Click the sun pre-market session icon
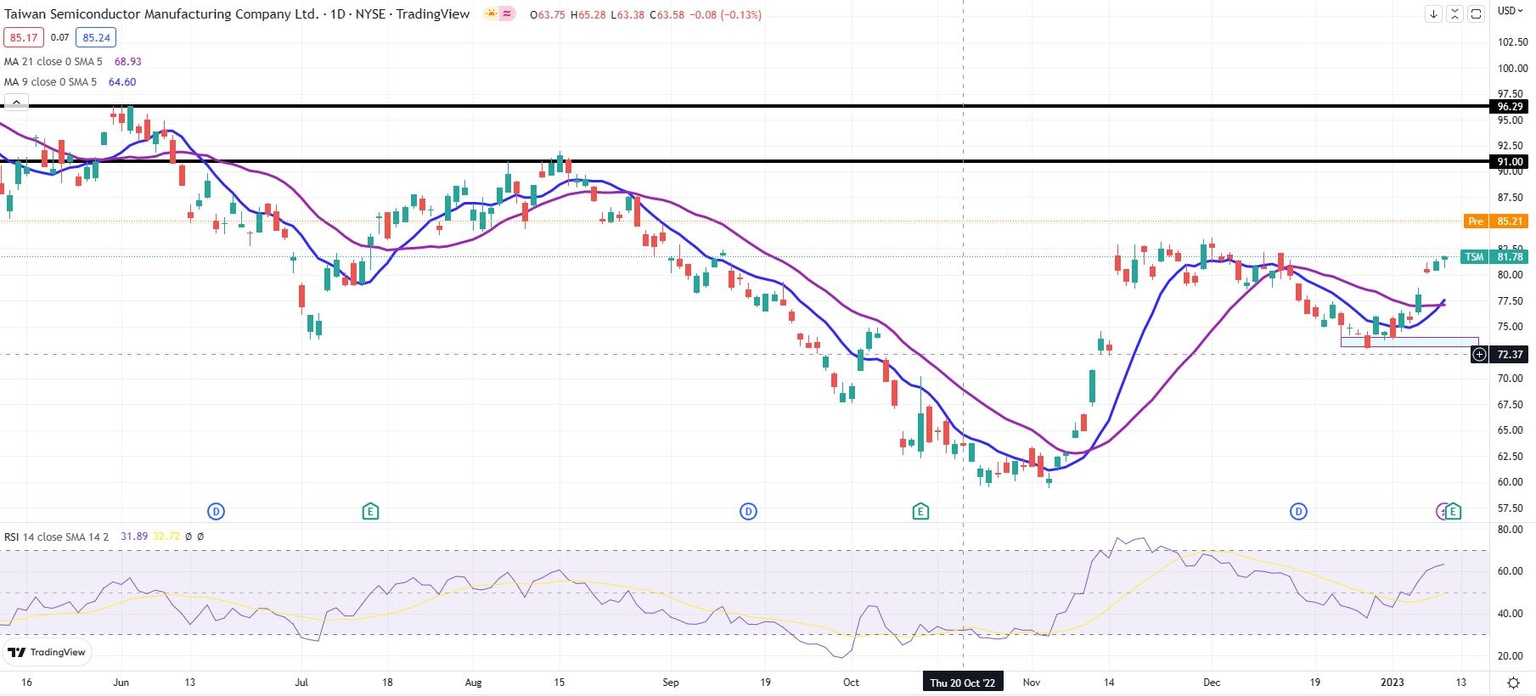 pos(491,14)
